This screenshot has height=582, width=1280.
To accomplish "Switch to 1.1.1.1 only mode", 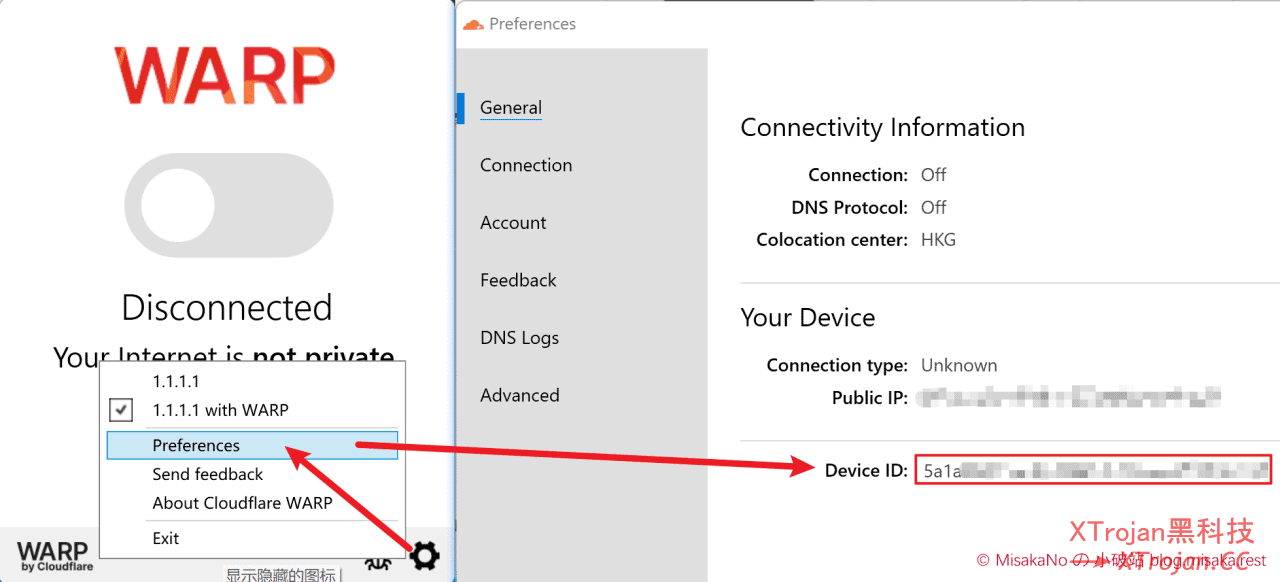I will click(176, 381).
